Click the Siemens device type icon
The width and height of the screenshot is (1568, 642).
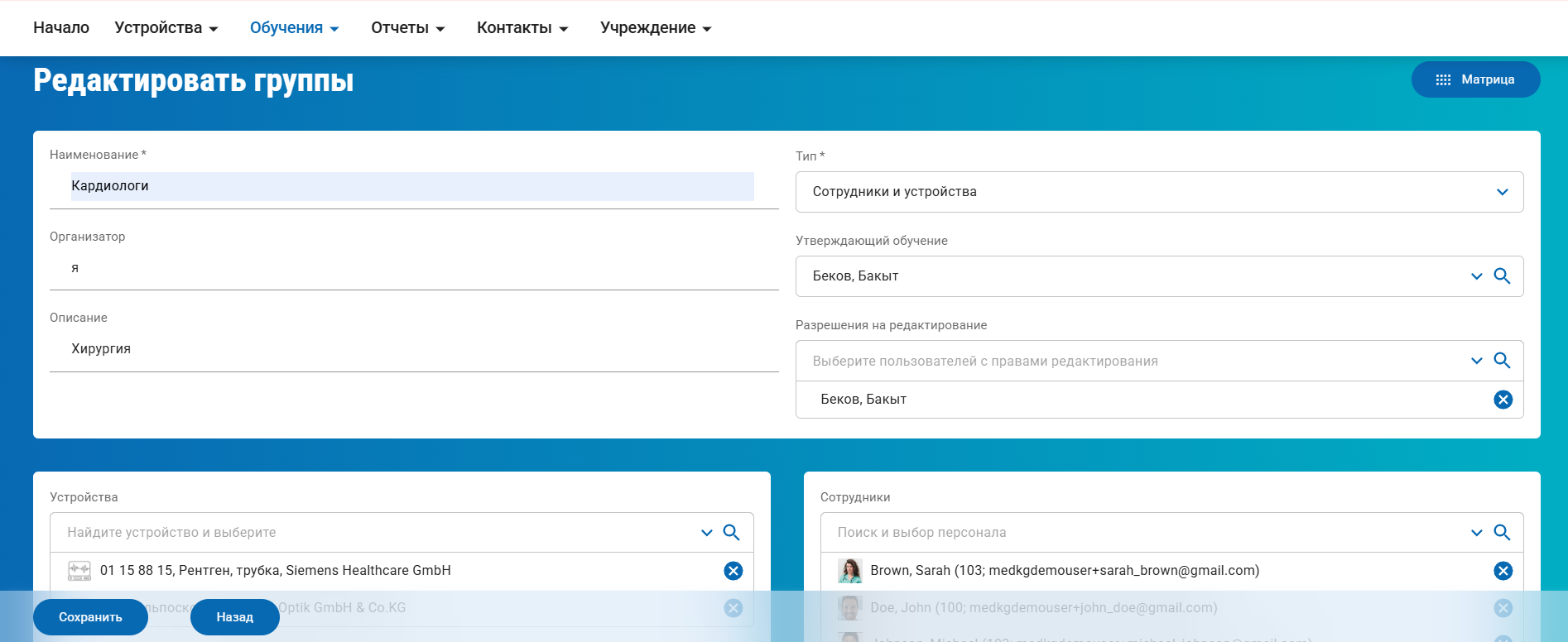pyautogui.click(x=79, y=571)
